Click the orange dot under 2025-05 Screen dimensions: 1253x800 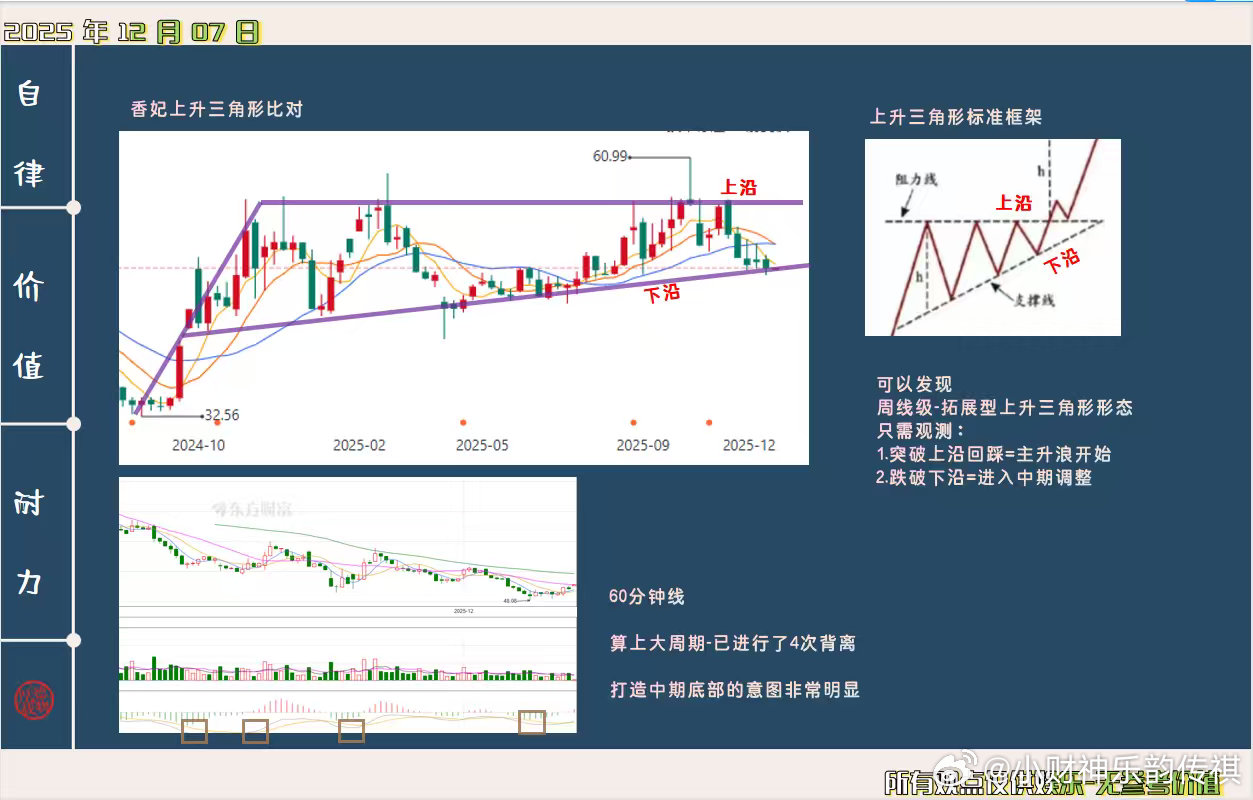click(462, 422)
